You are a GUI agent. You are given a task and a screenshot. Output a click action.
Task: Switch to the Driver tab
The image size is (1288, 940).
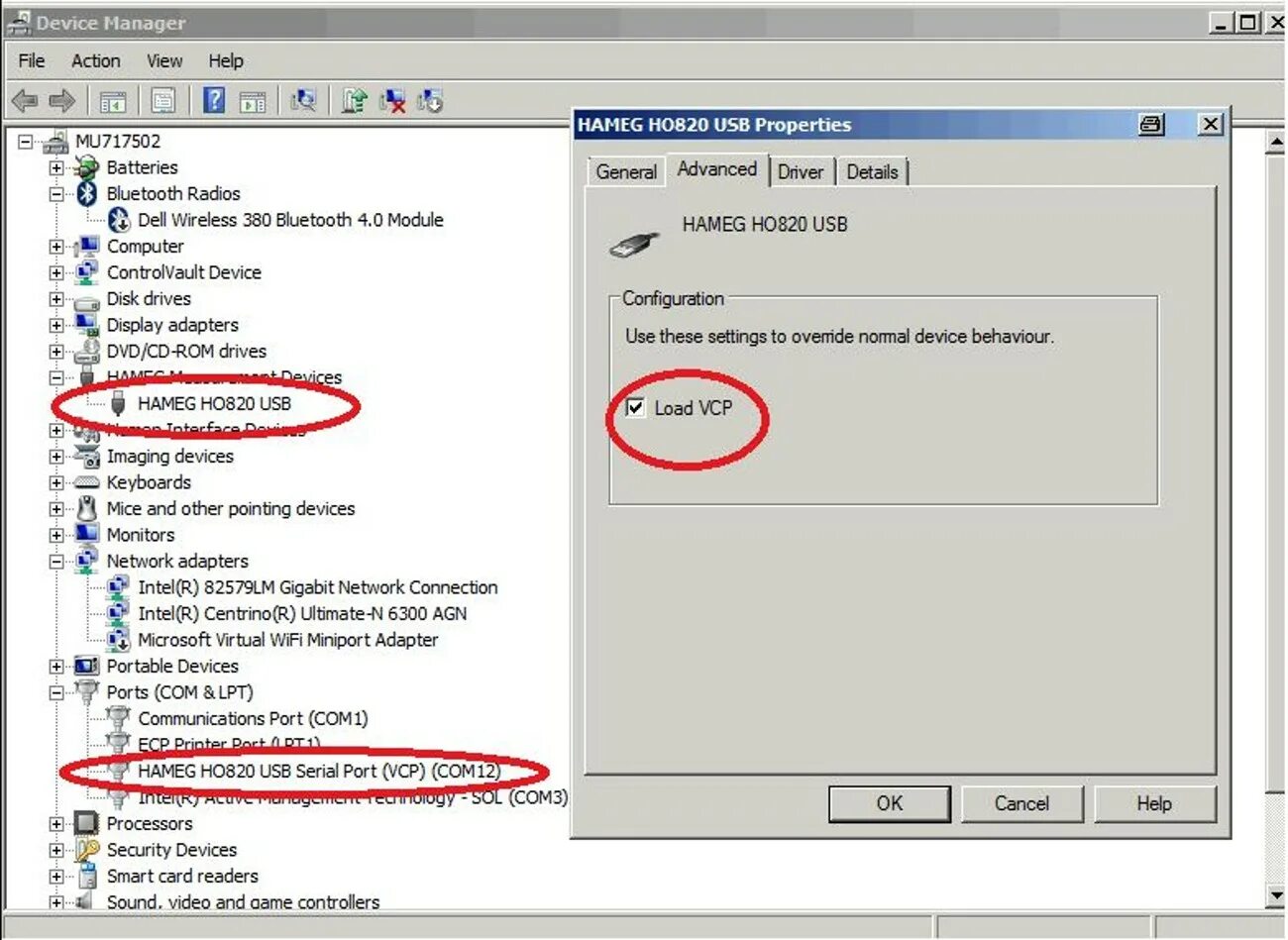coord(801,171)
